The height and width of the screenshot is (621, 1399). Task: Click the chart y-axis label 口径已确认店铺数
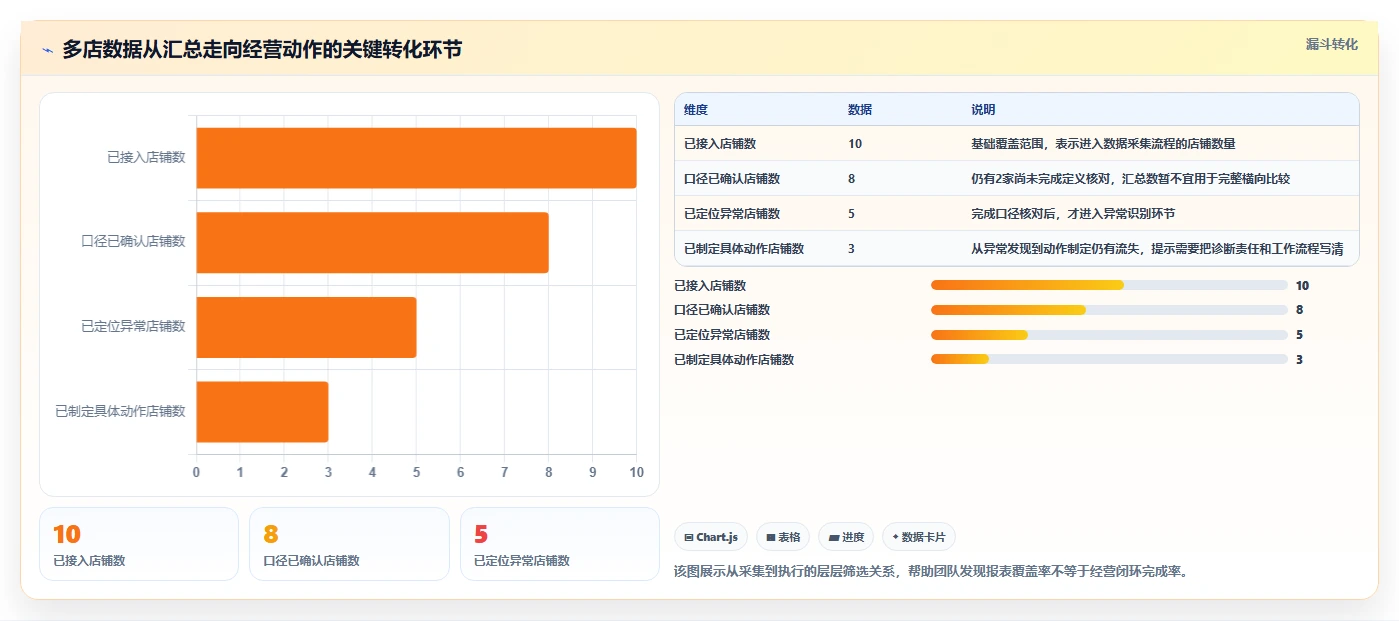[133, 242]
